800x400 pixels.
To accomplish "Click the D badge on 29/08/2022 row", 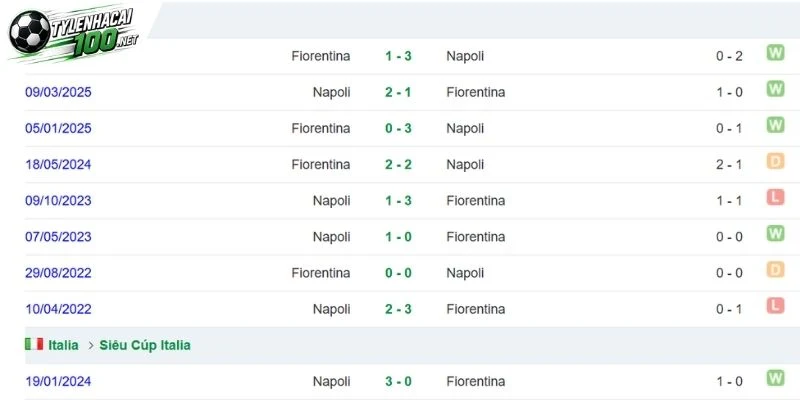I will pyautogui.click(x=775, y=270).
